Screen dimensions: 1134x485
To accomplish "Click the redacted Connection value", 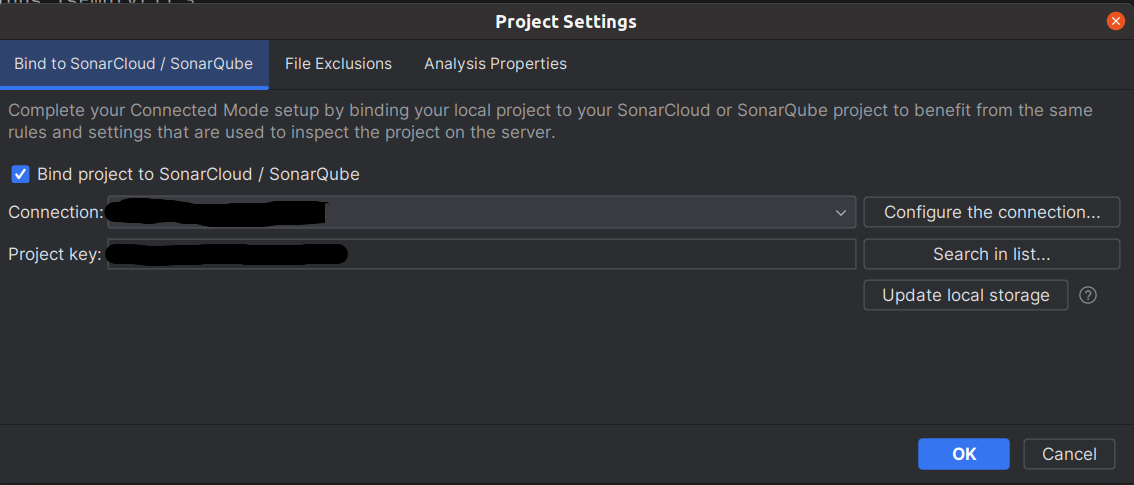I will point(216,212).
